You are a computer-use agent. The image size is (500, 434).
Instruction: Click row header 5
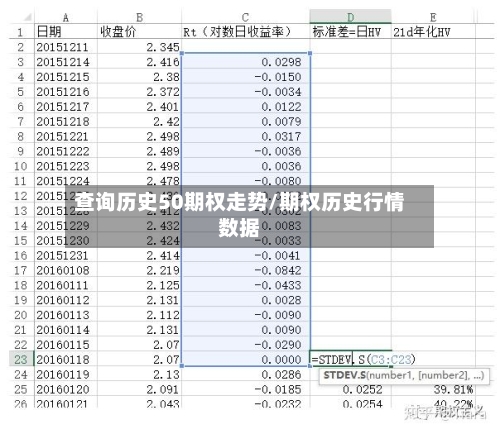21,92
